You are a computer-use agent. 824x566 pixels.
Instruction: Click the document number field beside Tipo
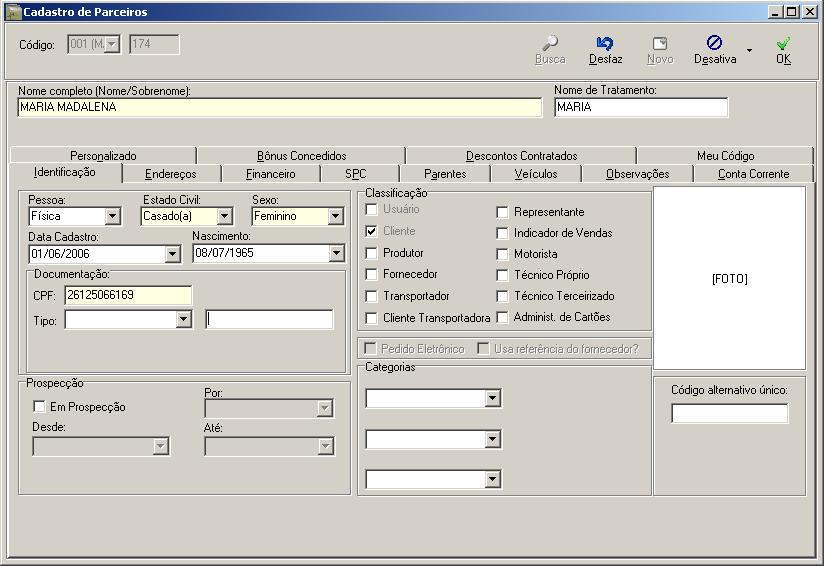tap(269, 319)
